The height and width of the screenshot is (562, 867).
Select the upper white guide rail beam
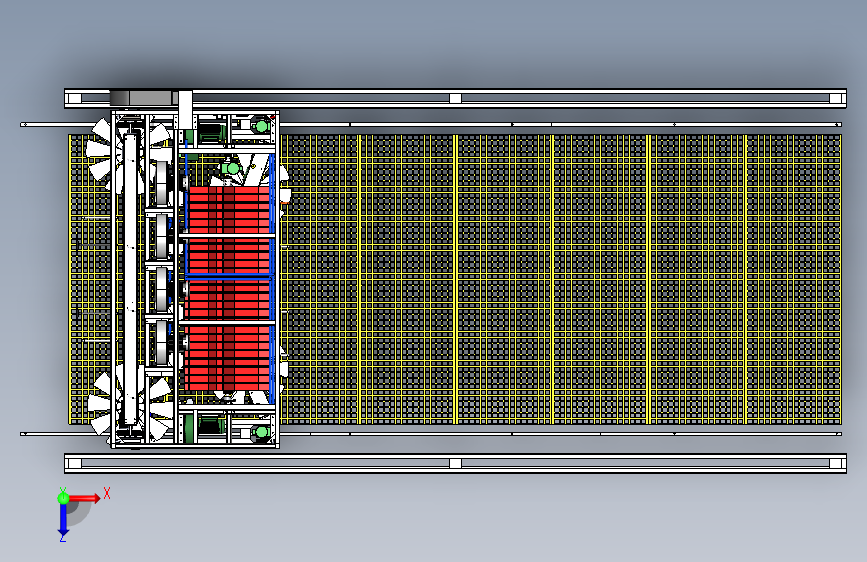click(x=455, y=98)
